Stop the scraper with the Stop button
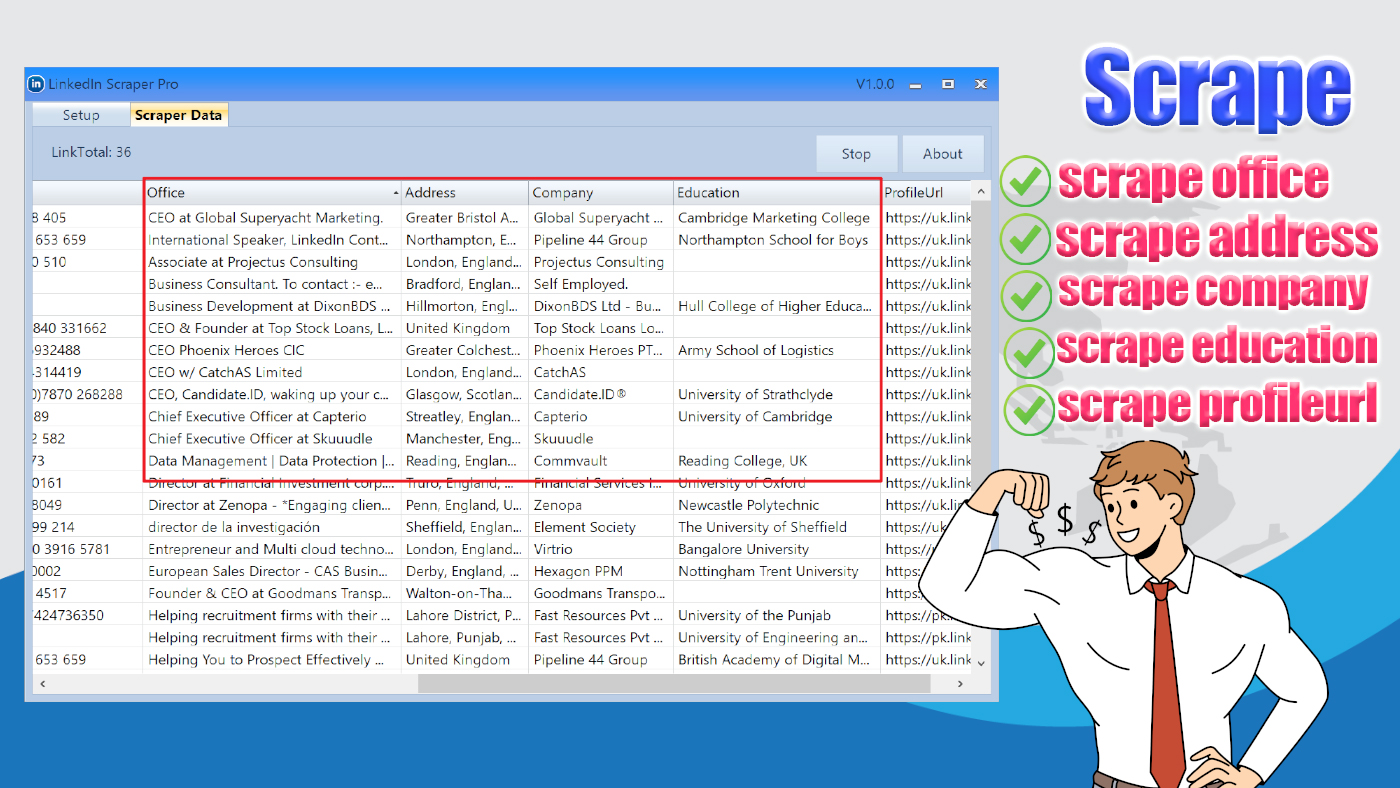1400x788 pixels. tap(856, 154)
